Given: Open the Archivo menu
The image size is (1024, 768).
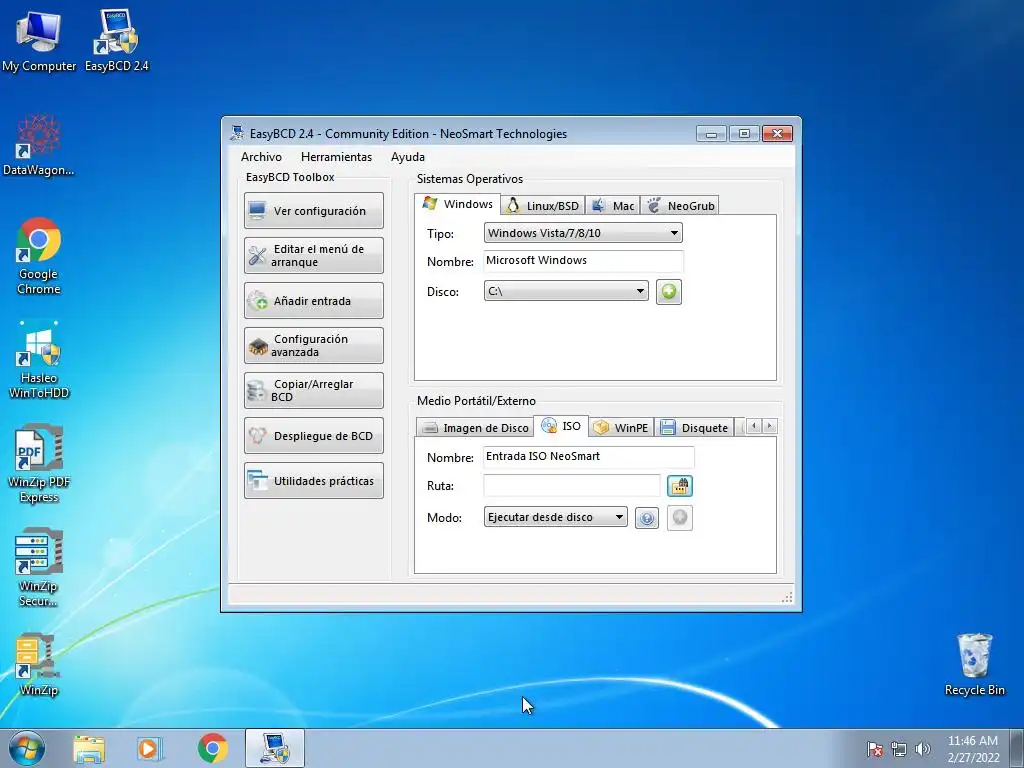Looking at the screenshot, I should pos(261,157).
